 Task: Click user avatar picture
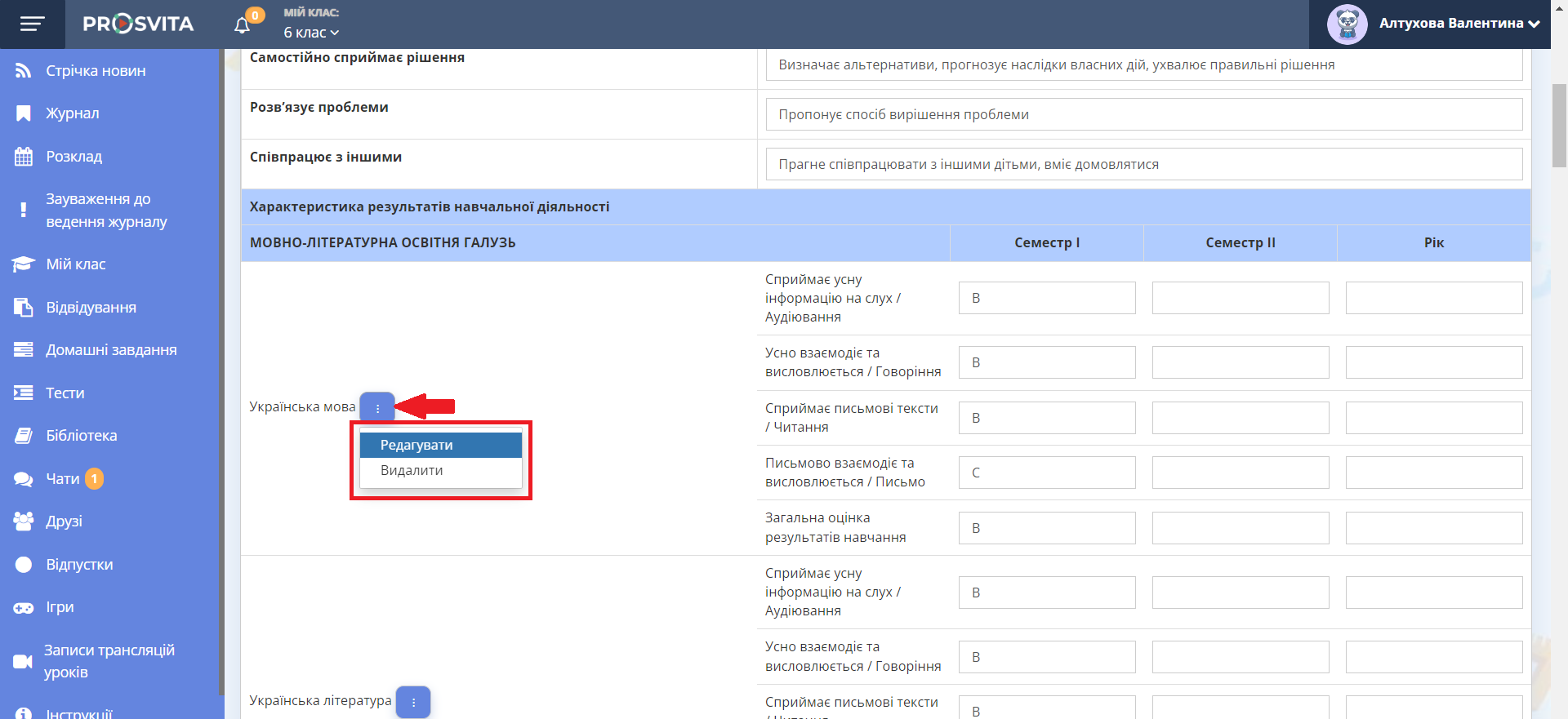1347,24
